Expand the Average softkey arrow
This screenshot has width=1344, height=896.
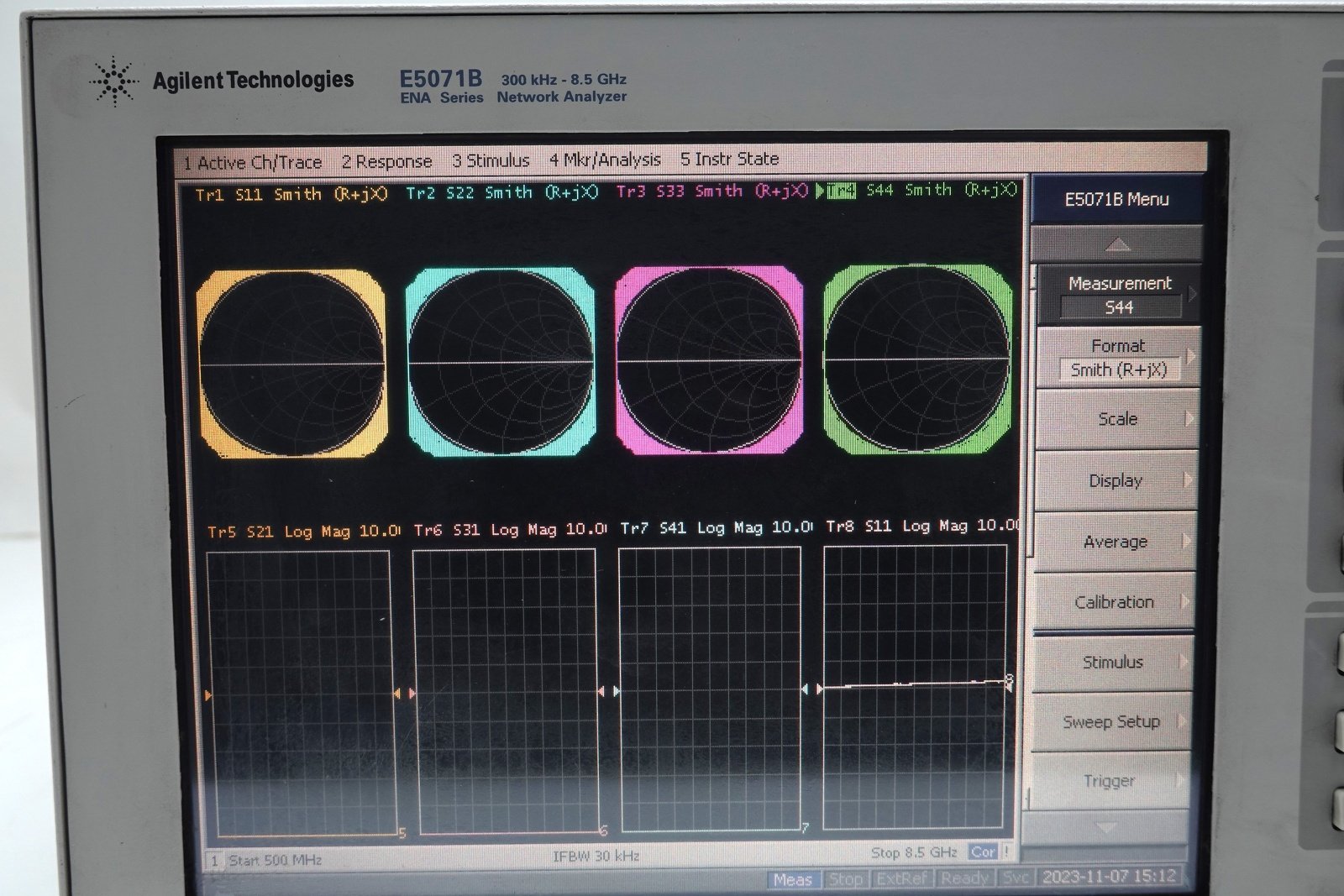[1186, 541]
